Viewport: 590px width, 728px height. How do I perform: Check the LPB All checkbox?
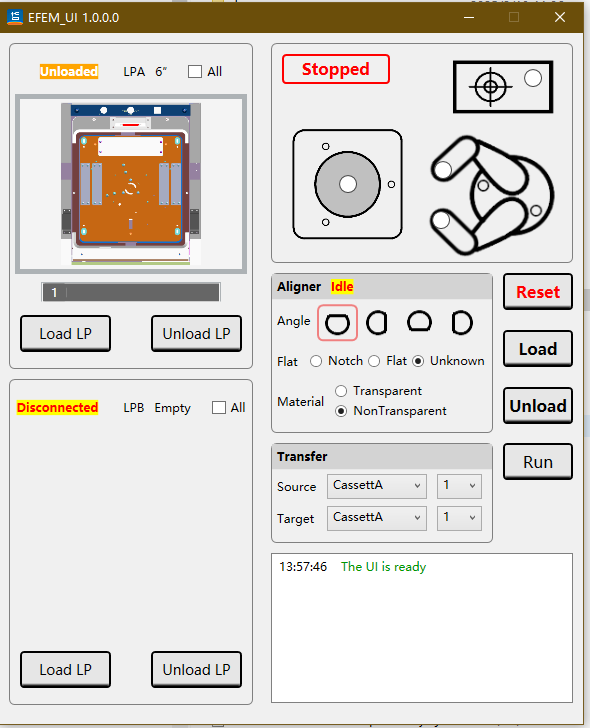tap(219, 408)
